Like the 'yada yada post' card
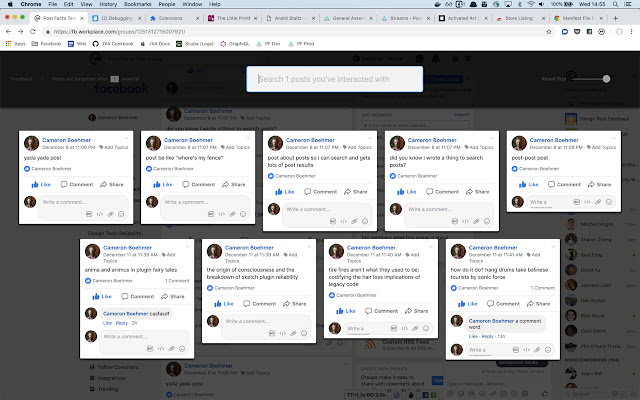The width and height of the screenshot is (640, 400). pos(41,184)
